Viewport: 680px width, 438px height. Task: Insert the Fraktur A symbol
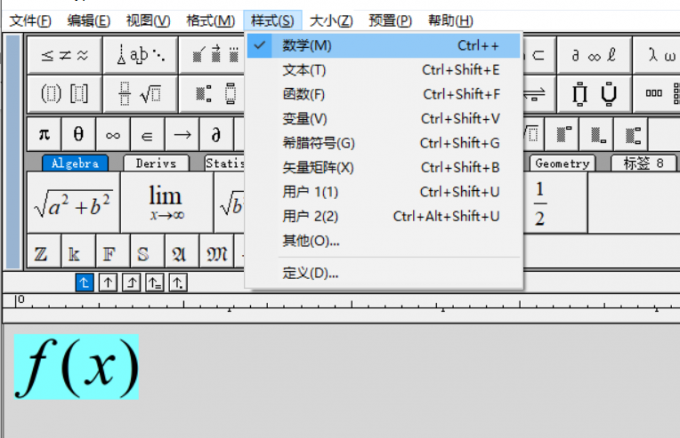[182, 252]
